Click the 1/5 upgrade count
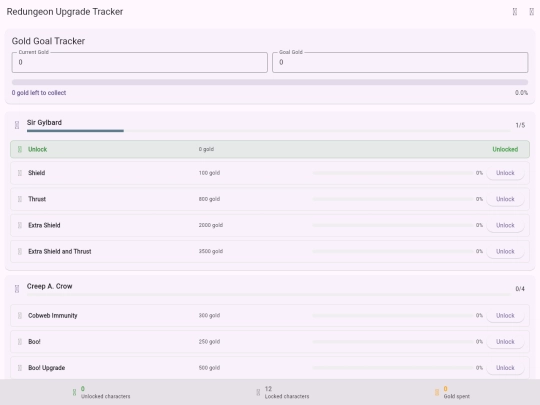 (x=520, y=125)
